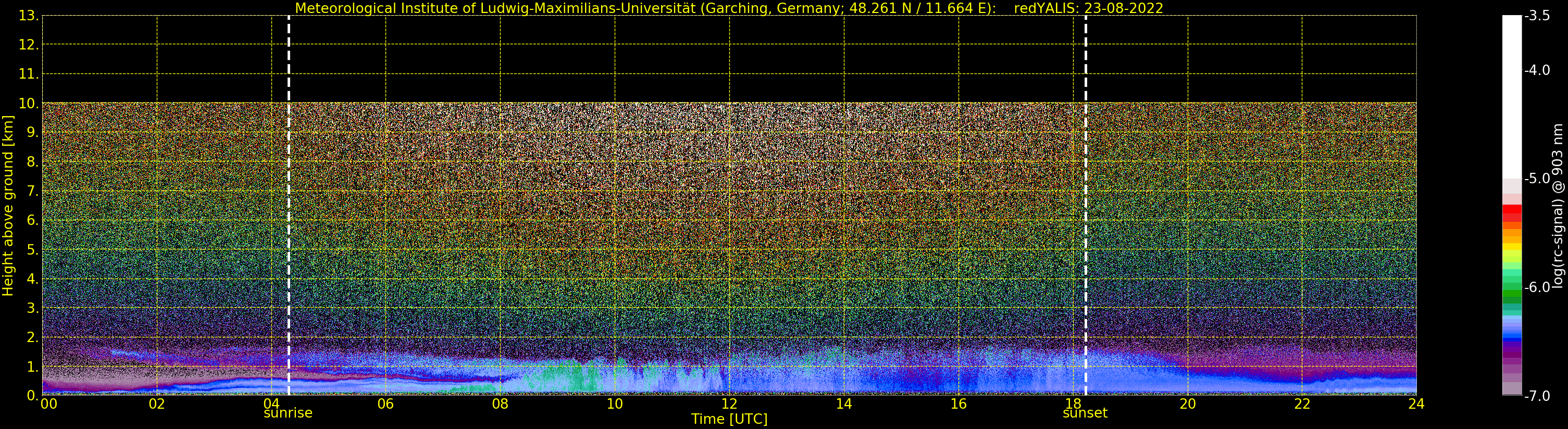The width and height of the screenshot is (1568, 429).
Task: Click the '3.' tick on the height axis
Action: 32,308
